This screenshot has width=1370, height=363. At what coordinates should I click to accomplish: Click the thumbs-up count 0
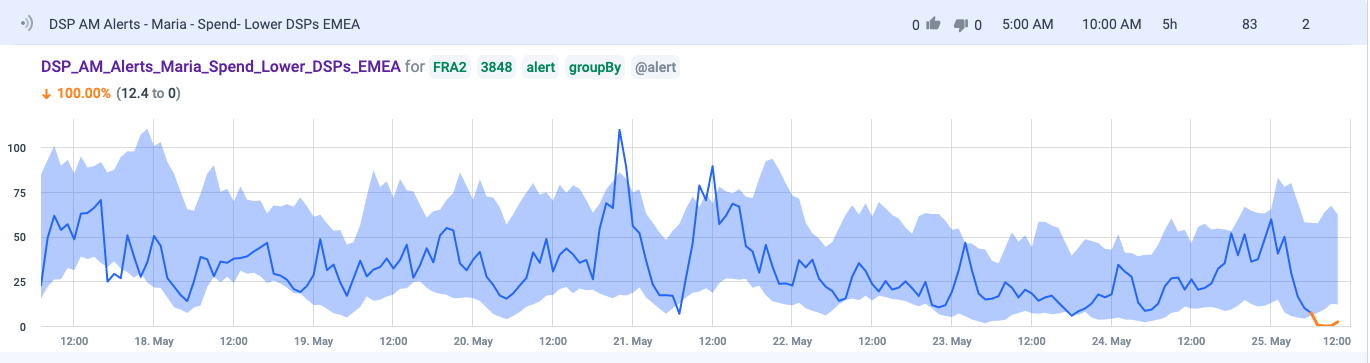[916, 24]
